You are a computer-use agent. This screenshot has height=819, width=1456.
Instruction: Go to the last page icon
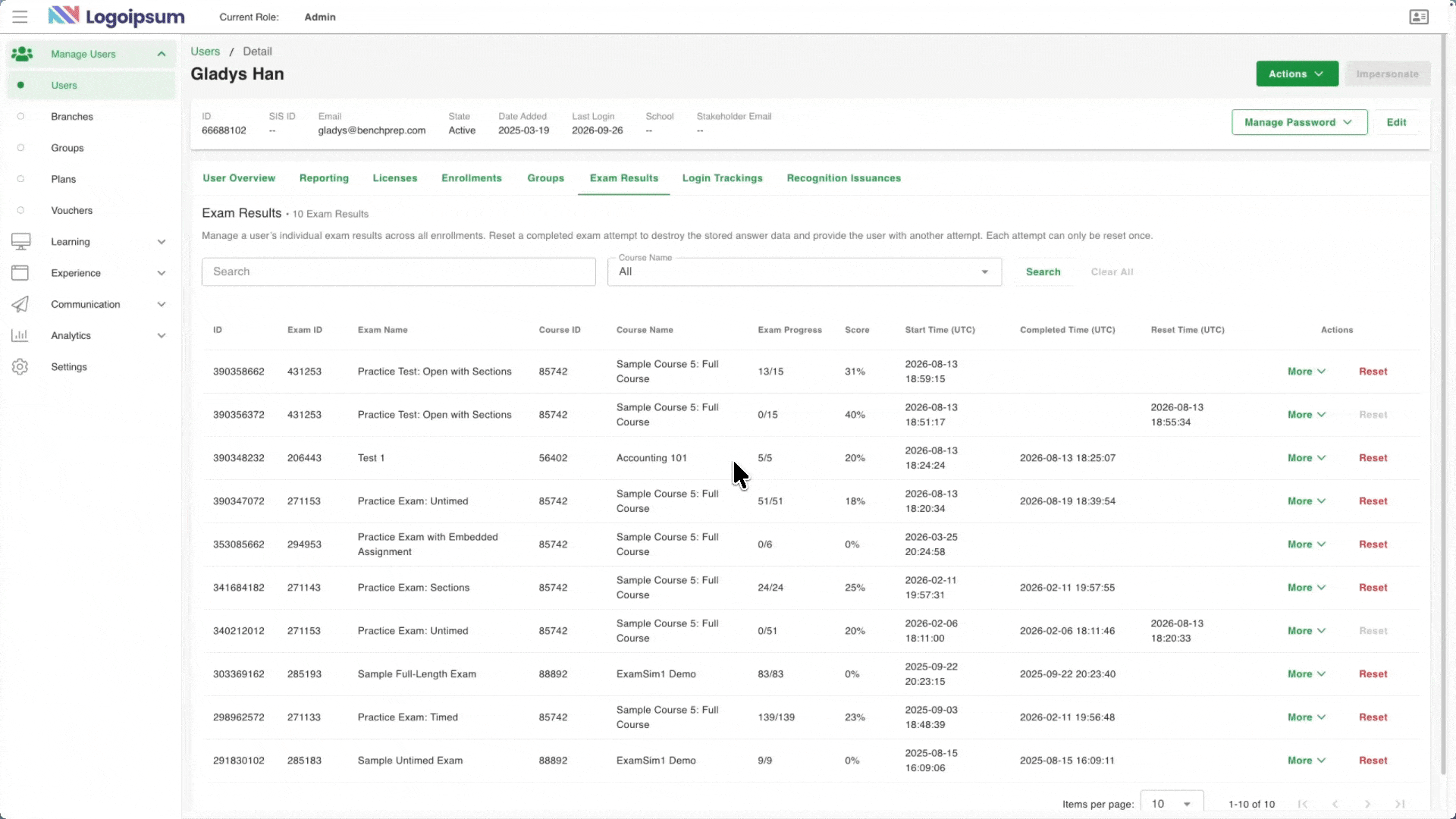pos(1400,804)
